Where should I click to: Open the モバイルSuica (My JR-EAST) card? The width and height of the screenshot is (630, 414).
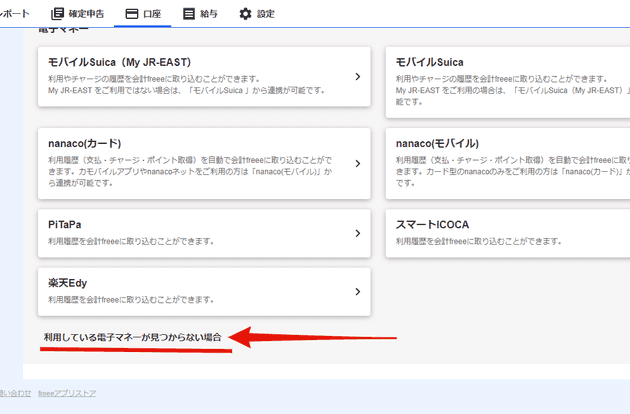click(x=204, y=77)
